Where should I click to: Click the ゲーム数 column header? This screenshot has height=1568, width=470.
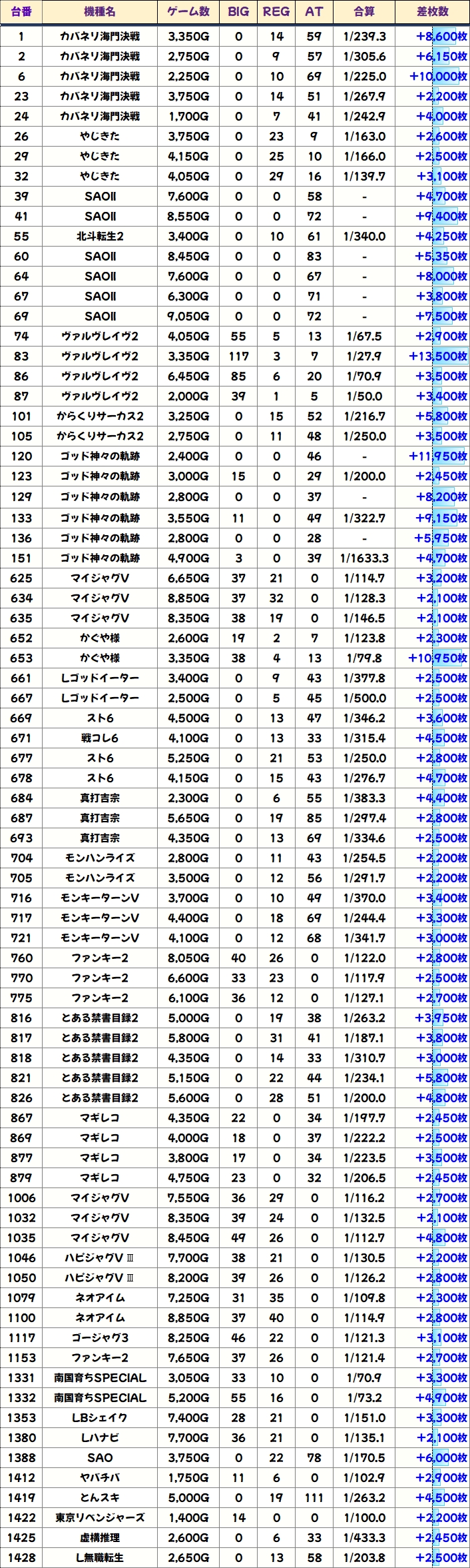point(188,11)
